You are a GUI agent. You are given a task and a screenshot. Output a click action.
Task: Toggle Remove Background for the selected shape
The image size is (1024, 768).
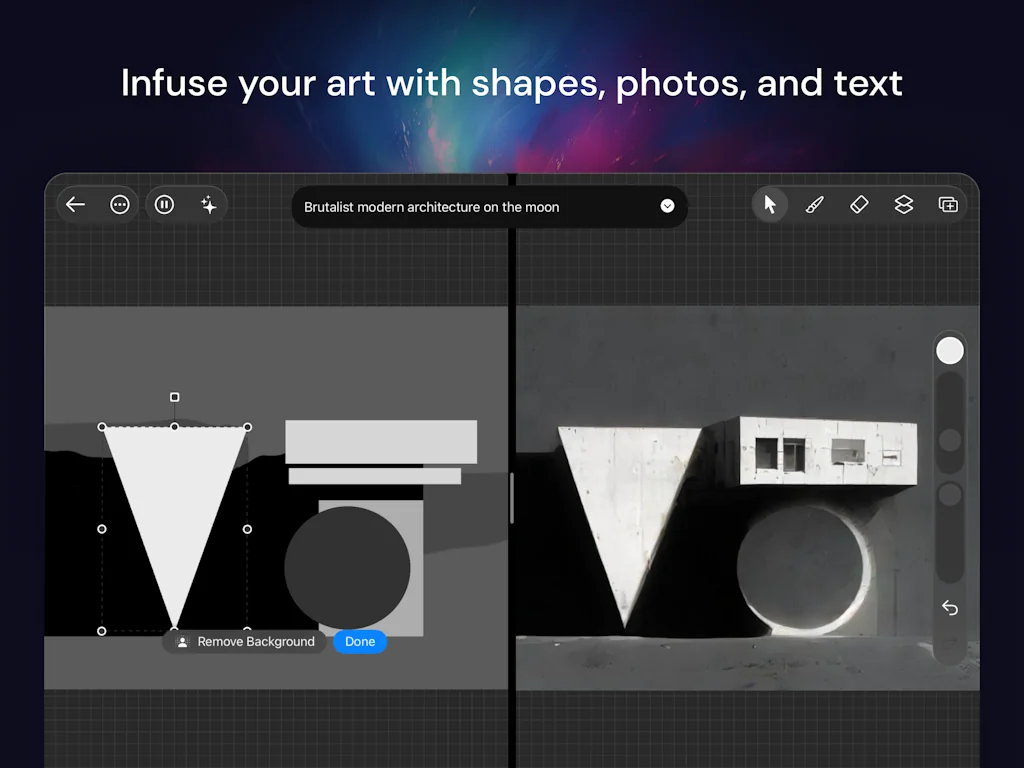pyautogui.click(x=244, y=641)
